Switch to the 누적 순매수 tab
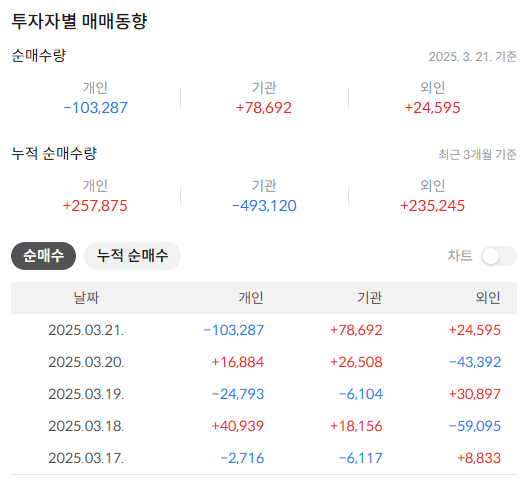This screenshot has height=480, width=524. click(132, 256)
